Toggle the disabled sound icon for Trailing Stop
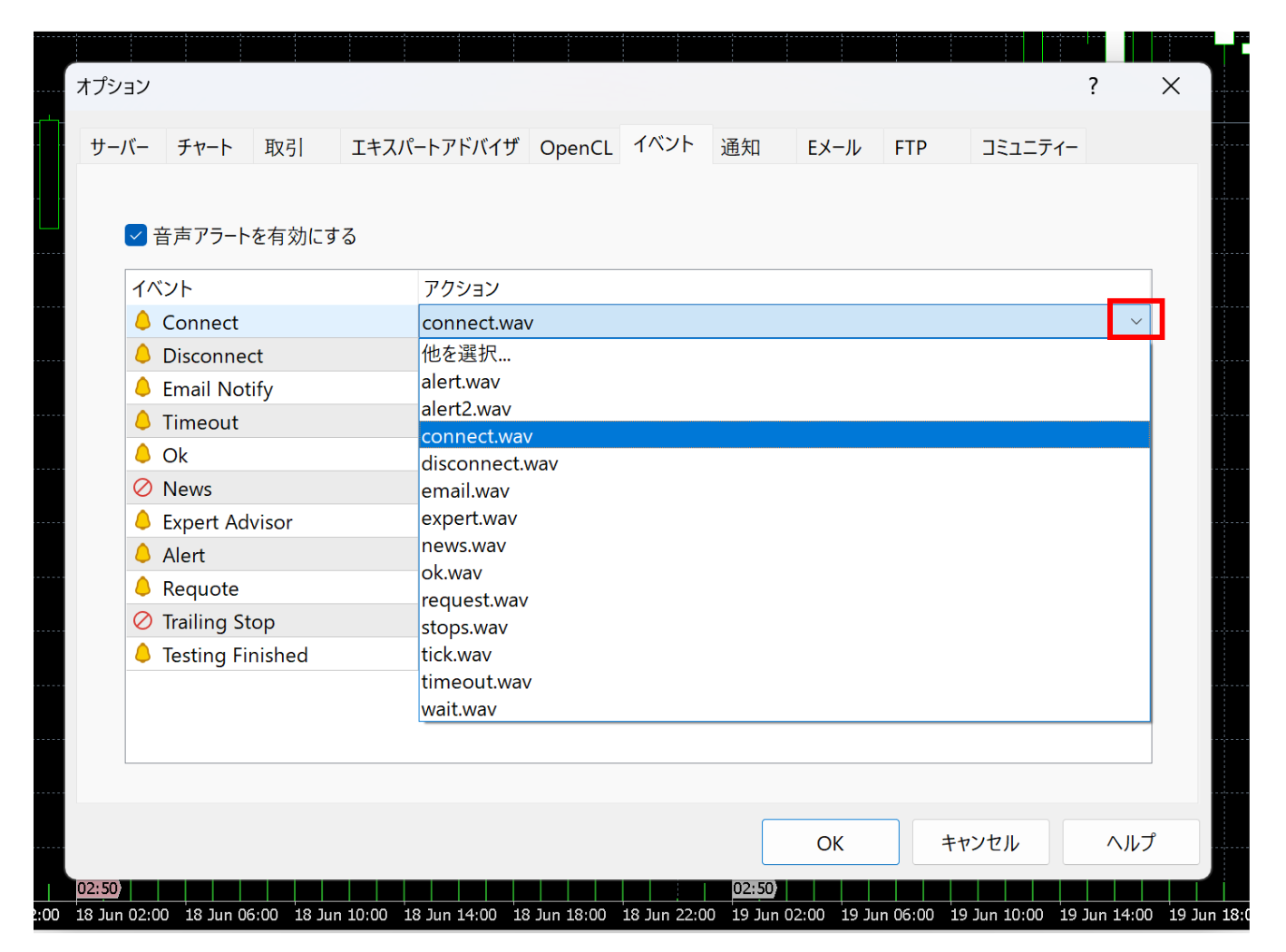This screenshot has height=952, width=1286. (x=143, y=621)
